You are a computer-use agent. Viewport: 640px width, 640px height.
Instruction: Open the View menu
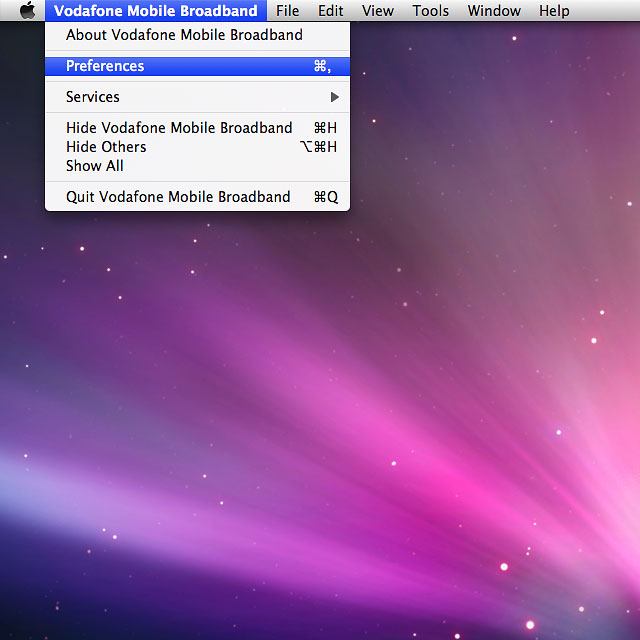click(377, 11)
